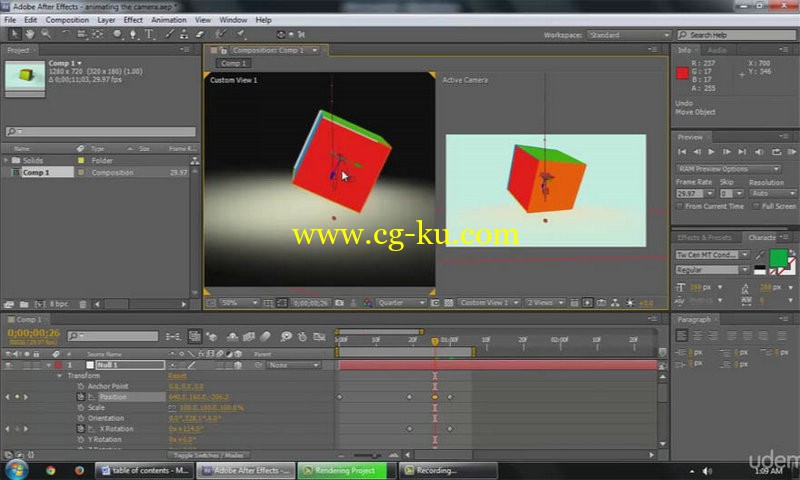The height and width of the screenshot is (480, 800).
Task: Select the Hand tool
Action: [x=30, y=34]
